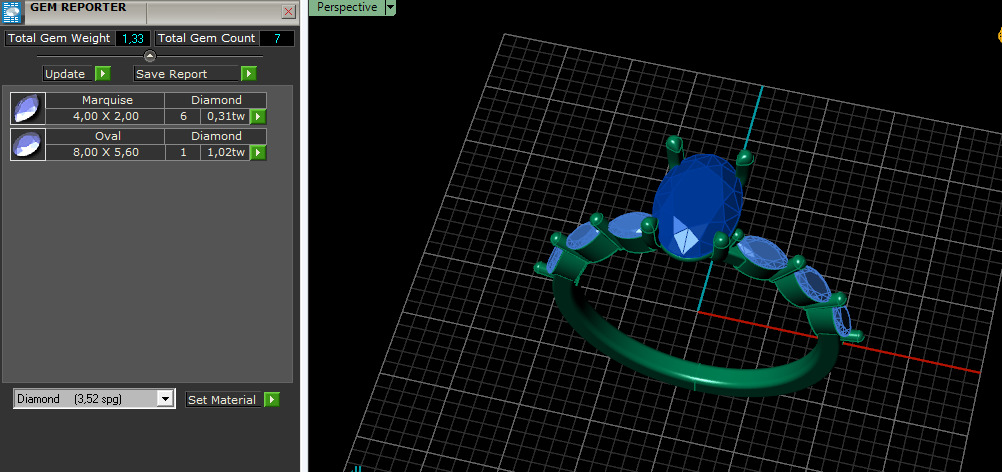This screenshot has width=1002, height=472.
Task: Click the 0,31tw weight cell
Action: point(225,116)
